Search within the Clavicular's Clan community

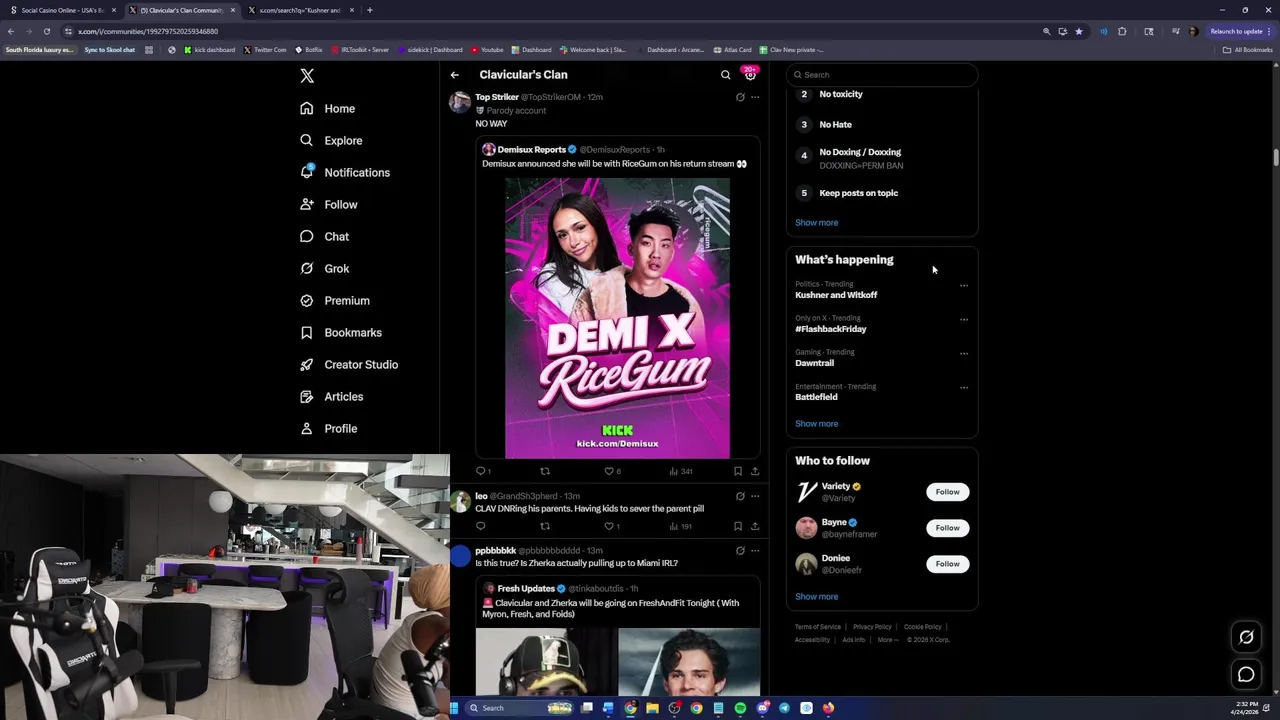[x=726, y=75]
